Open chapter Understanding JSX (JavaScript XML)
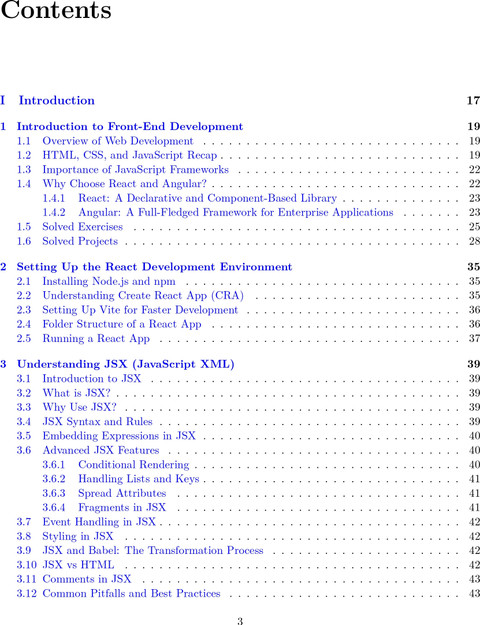Screen dimensions: 480x625 (x=126, y=364)
